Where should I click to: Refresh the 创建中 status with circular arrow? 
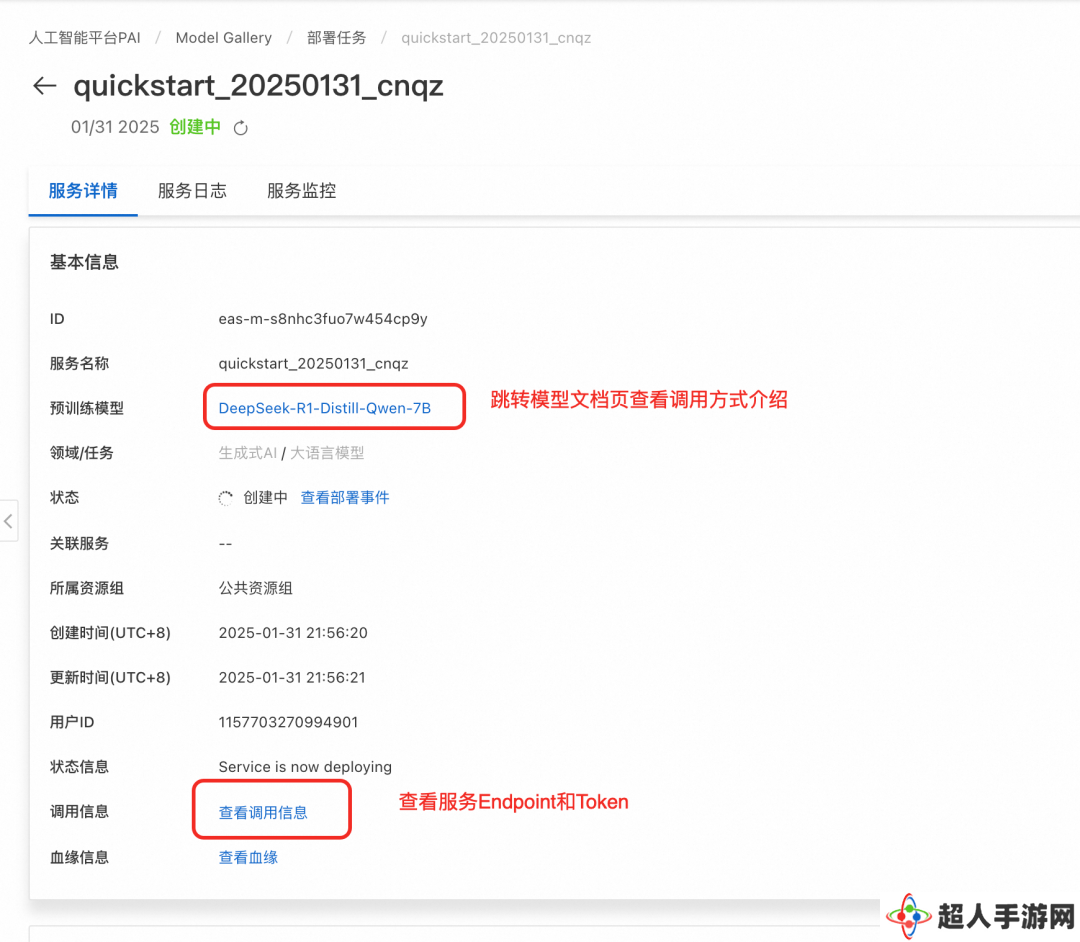click(240, 128)
